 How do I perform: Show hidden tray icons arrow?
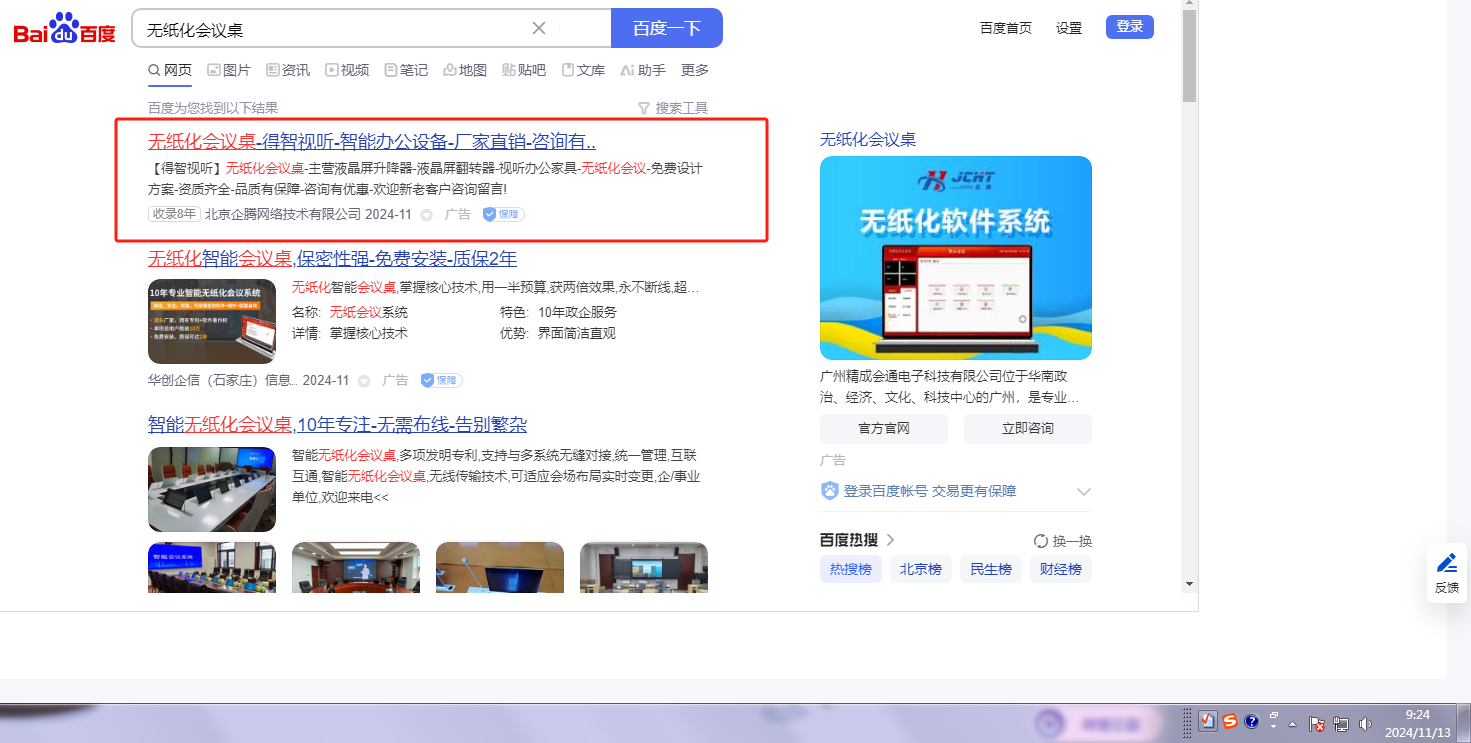click(1292, 723)
